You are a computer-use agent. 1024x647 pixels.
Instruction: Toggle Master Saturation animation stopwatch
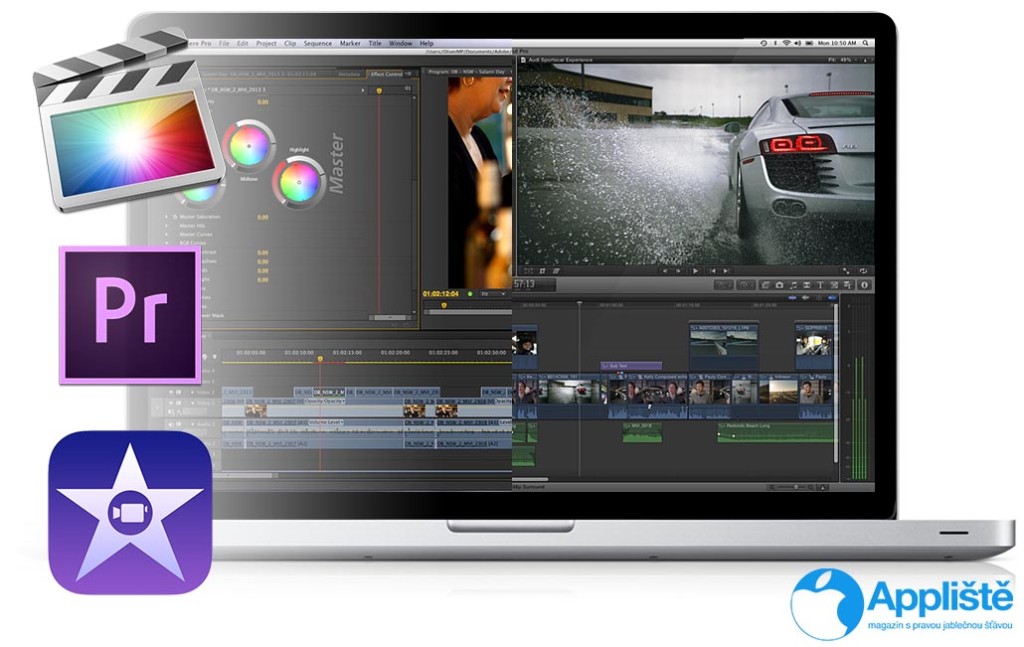click(175, 216)
